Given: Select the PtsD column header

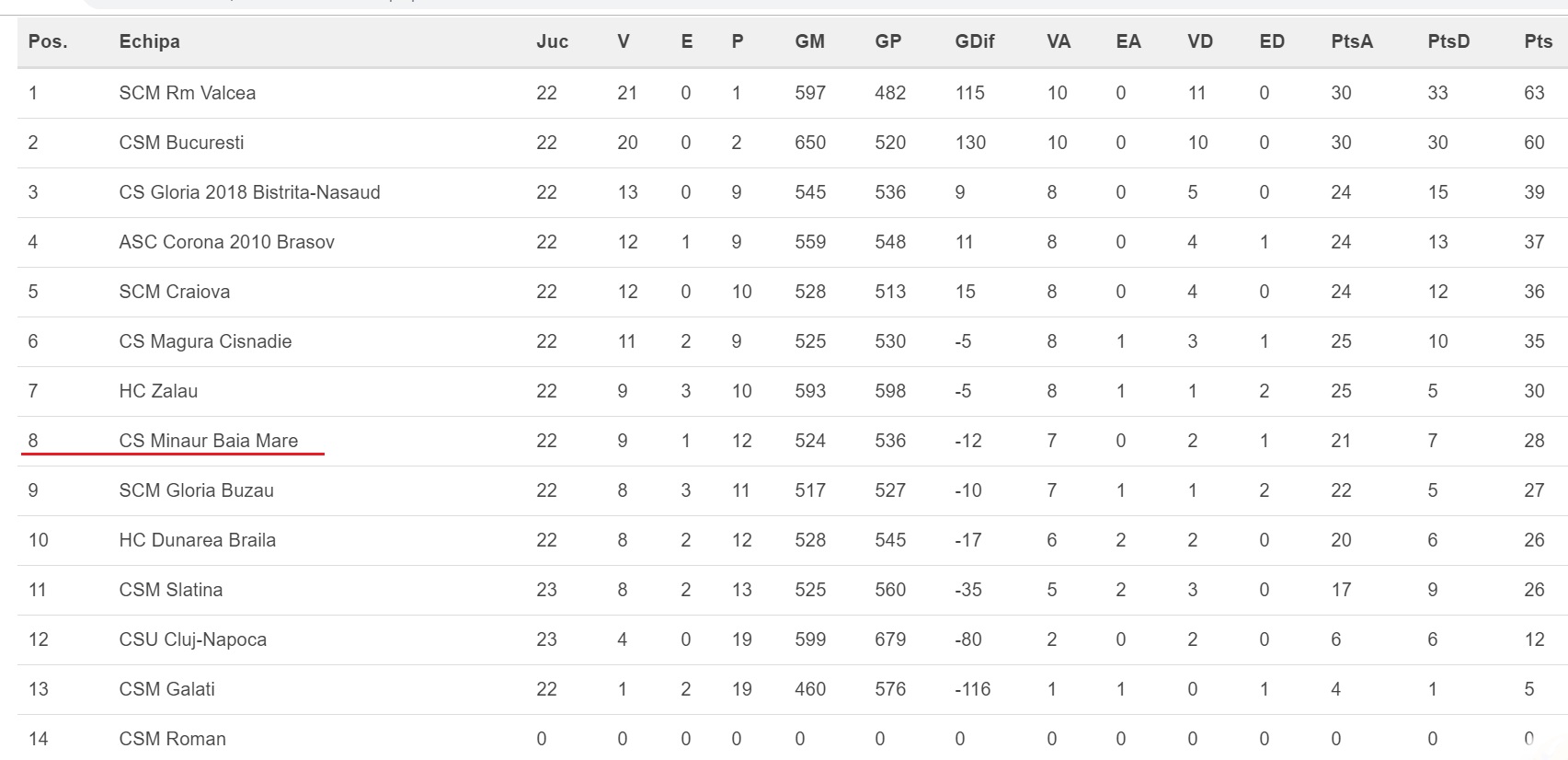Looking at the screenshot, I should 1448,41.
